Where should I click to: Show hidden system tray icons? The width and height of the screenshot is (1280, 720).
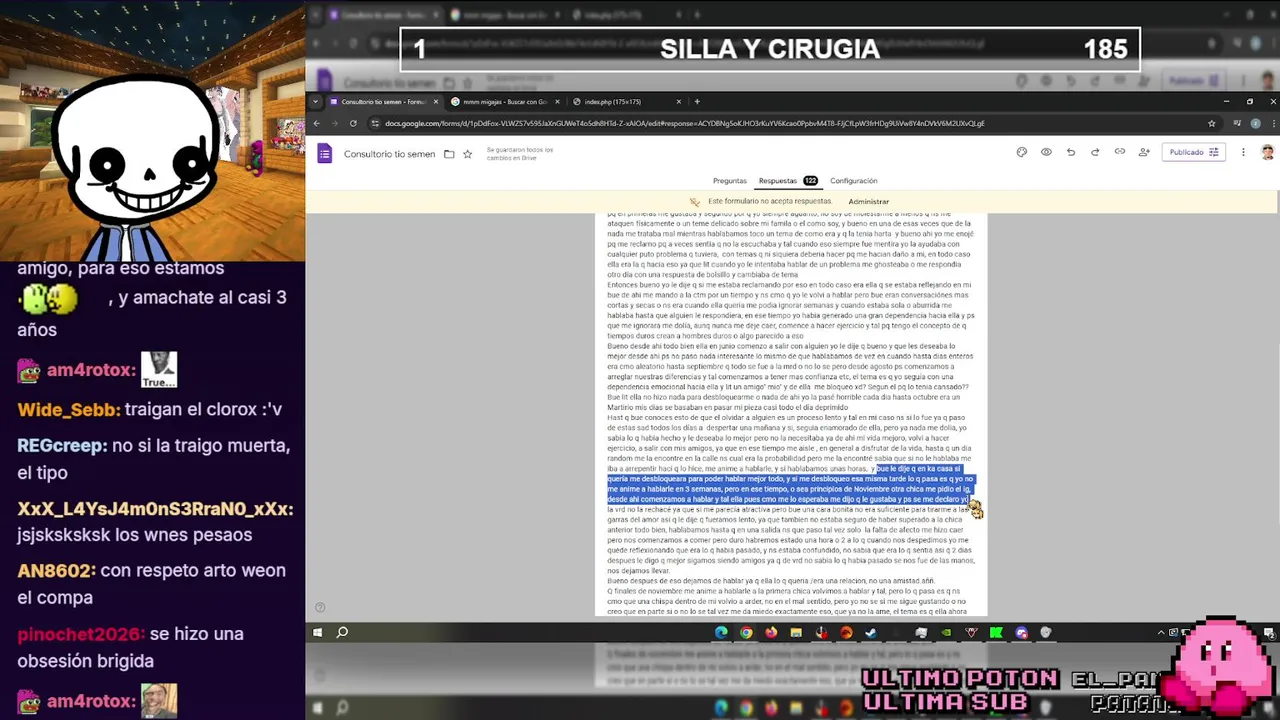1161,632
